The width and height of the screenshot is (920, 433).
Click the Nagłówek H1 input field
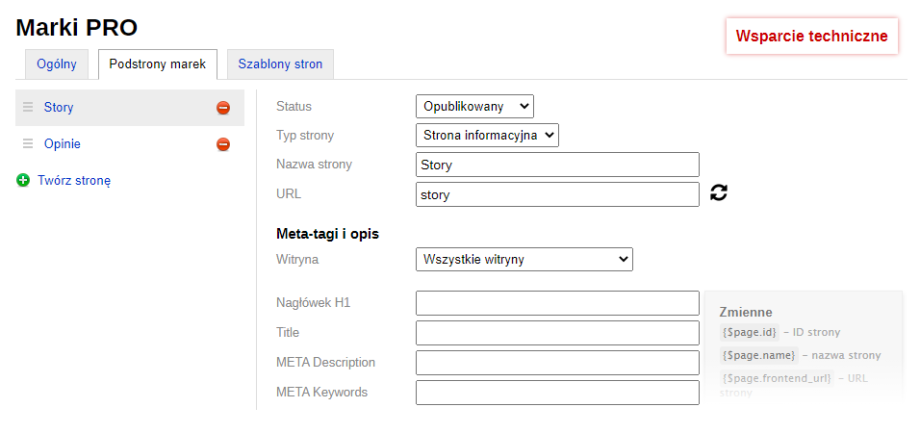pyautogui.click(x=557, y=303)
